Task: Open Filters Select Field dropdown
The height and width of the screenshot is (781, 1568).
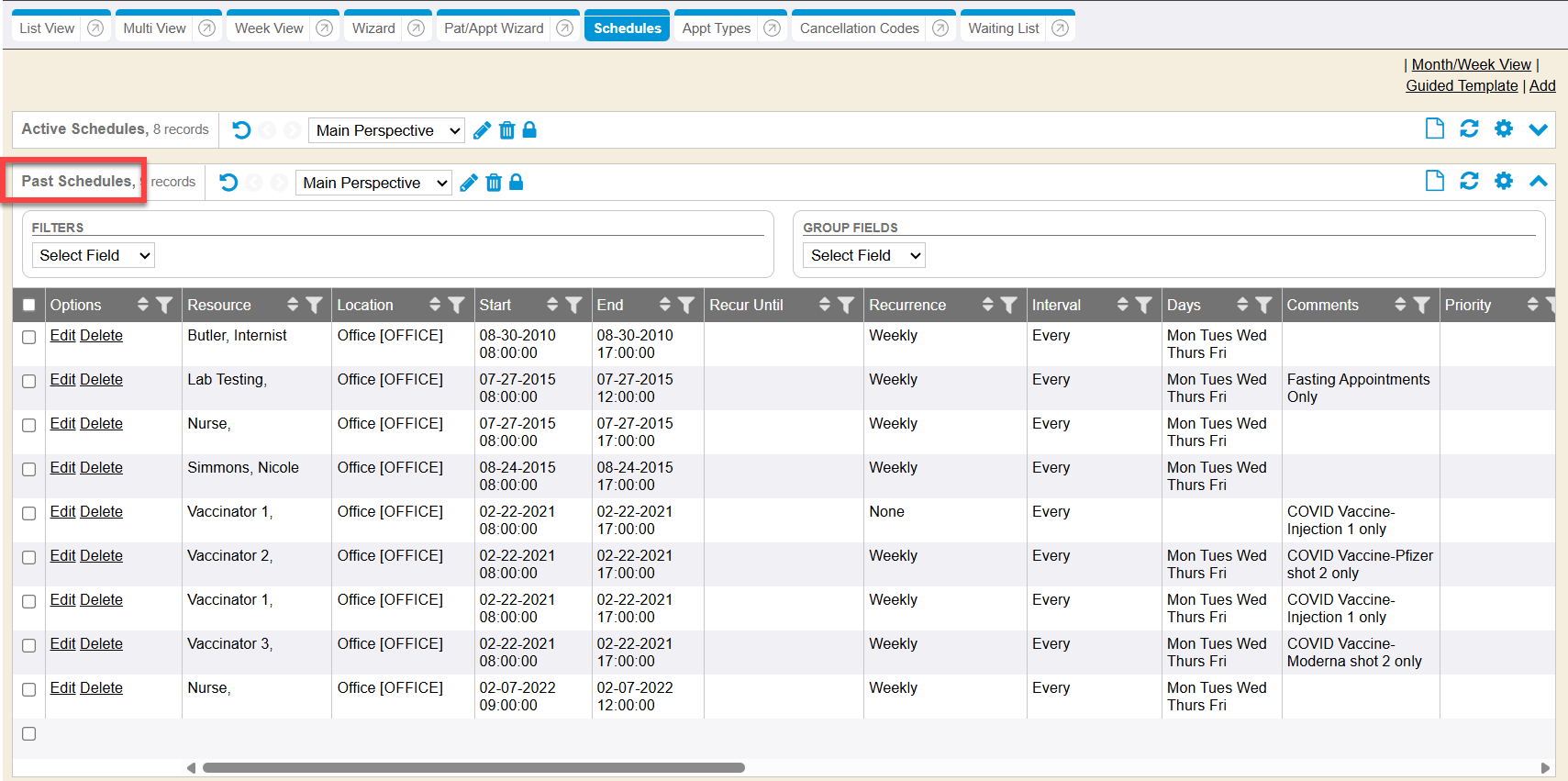Action: [x=93, y=255]
